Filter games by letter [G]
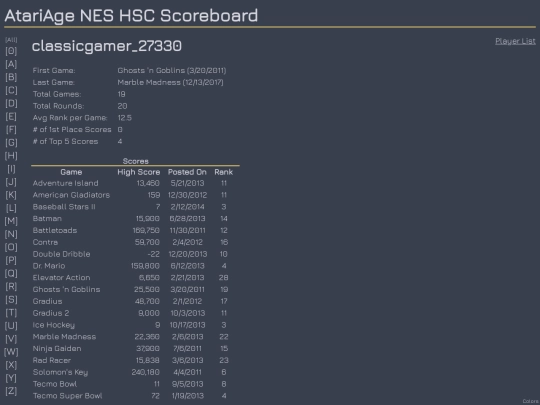This screenshot has width=540, height=405. (11, 143)
